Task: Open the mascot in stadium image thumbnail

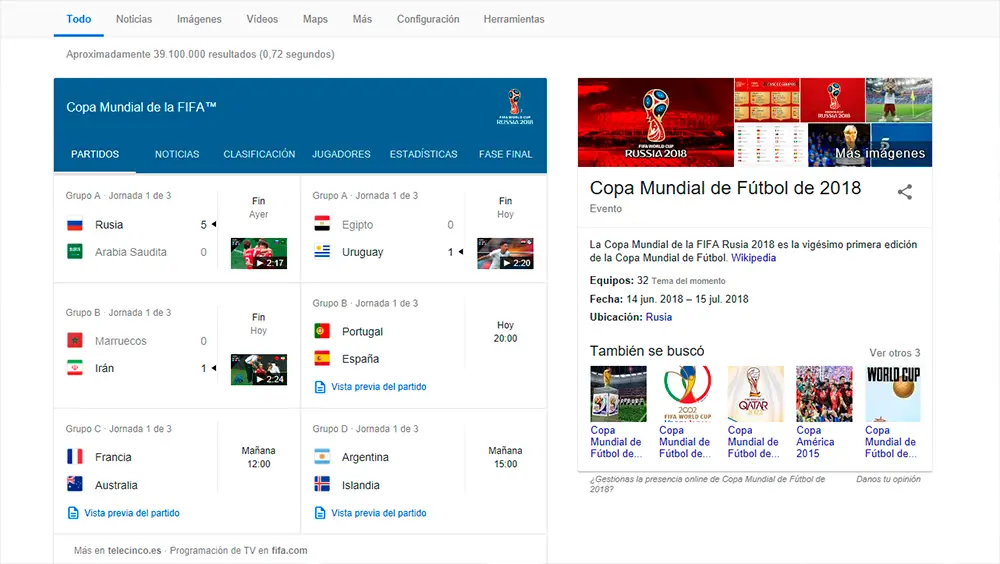Action: coord(899,100)
